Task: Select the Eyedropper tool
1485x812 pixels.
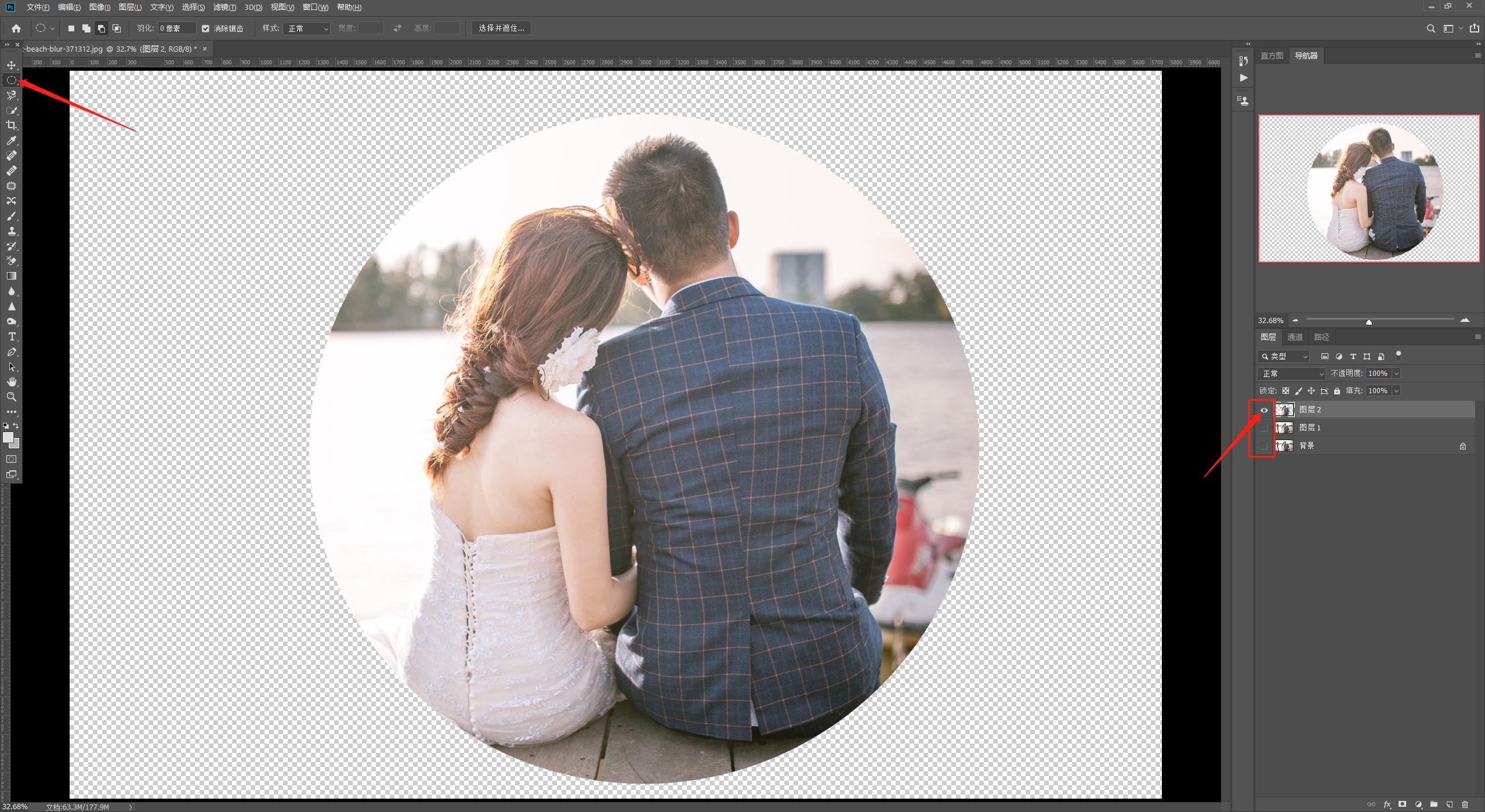Action: coord(12,140)
